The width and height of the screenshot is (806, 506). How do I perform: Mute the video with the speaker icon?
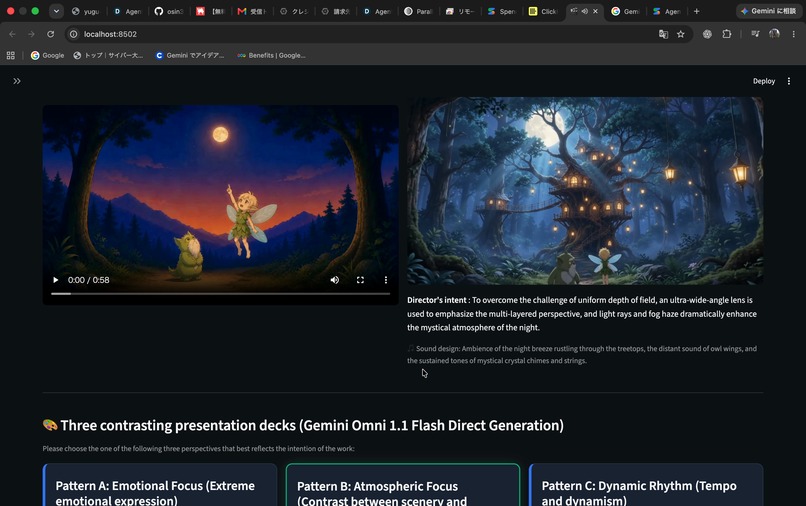pos(335,280)
